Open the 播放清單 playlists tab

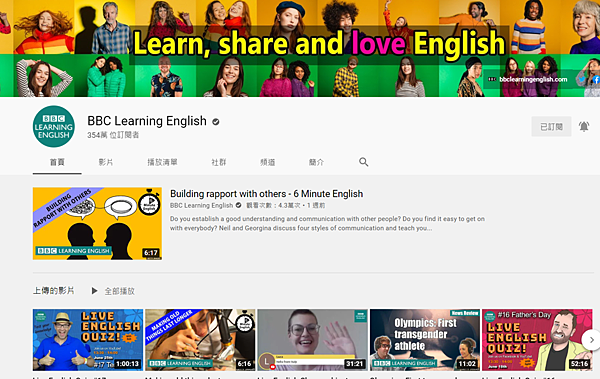(x=162, y=162)
